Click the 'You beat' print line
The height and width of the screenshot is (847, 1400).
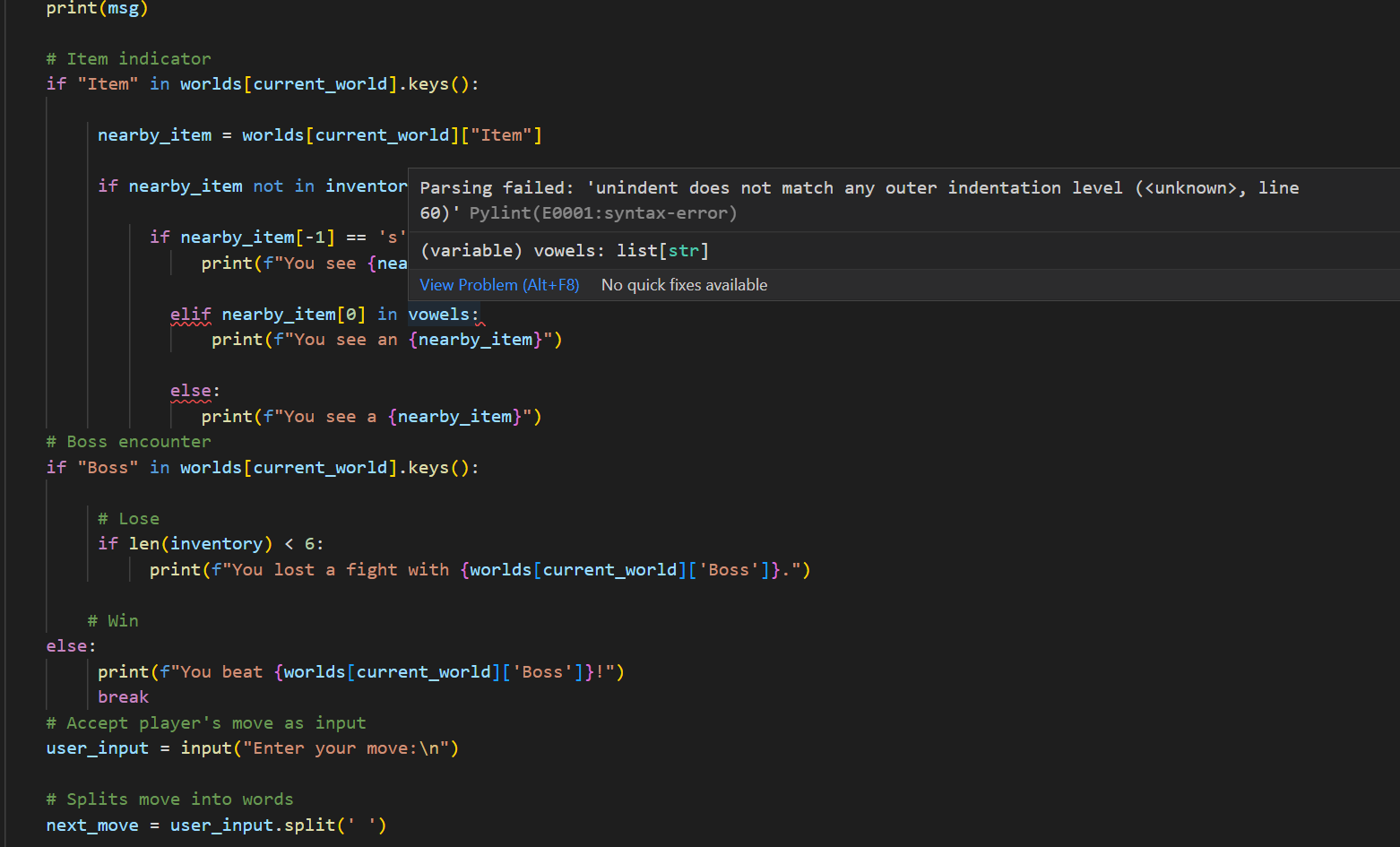[361, 672]
